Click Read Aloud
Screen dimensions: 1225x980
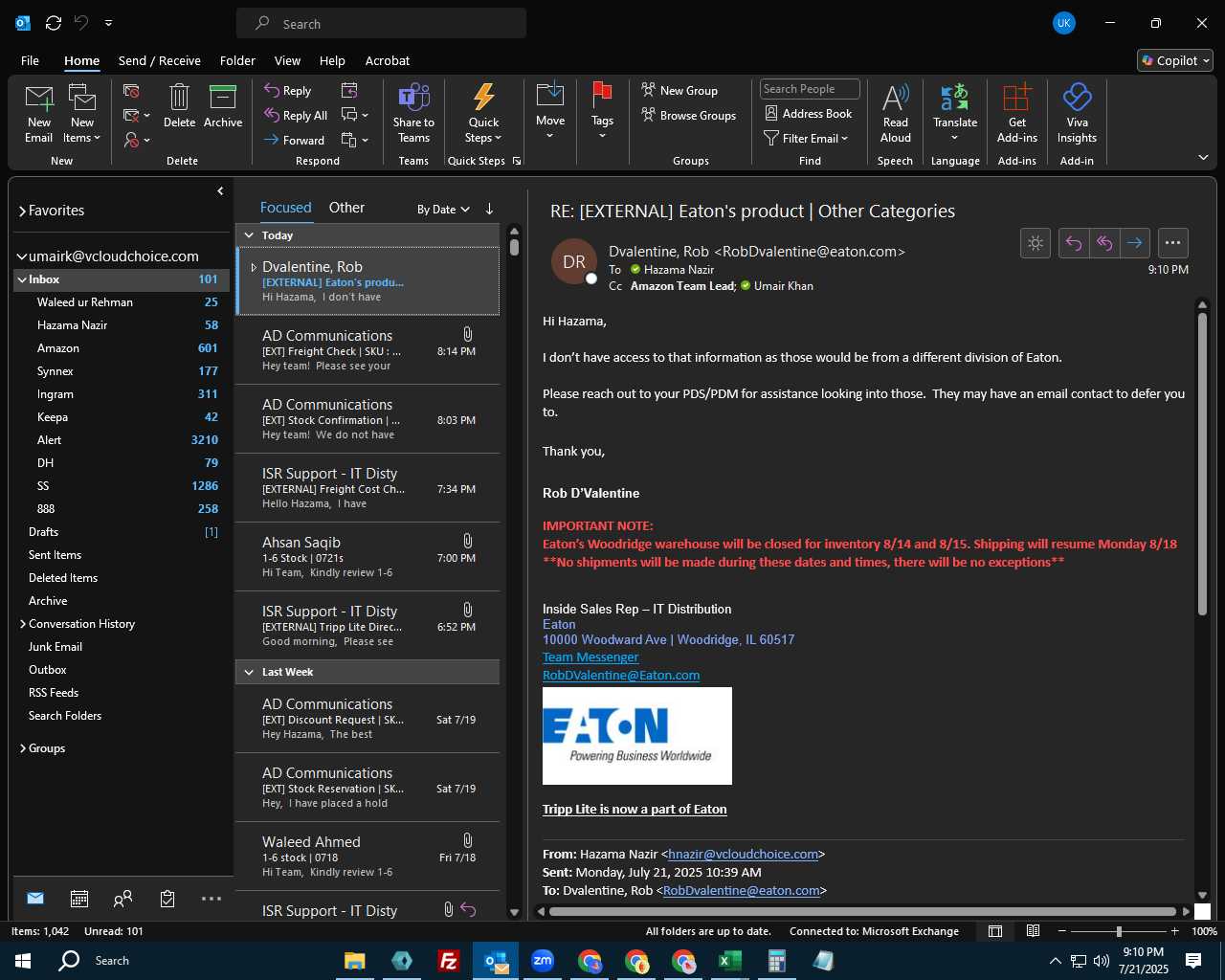pos(896,113)
